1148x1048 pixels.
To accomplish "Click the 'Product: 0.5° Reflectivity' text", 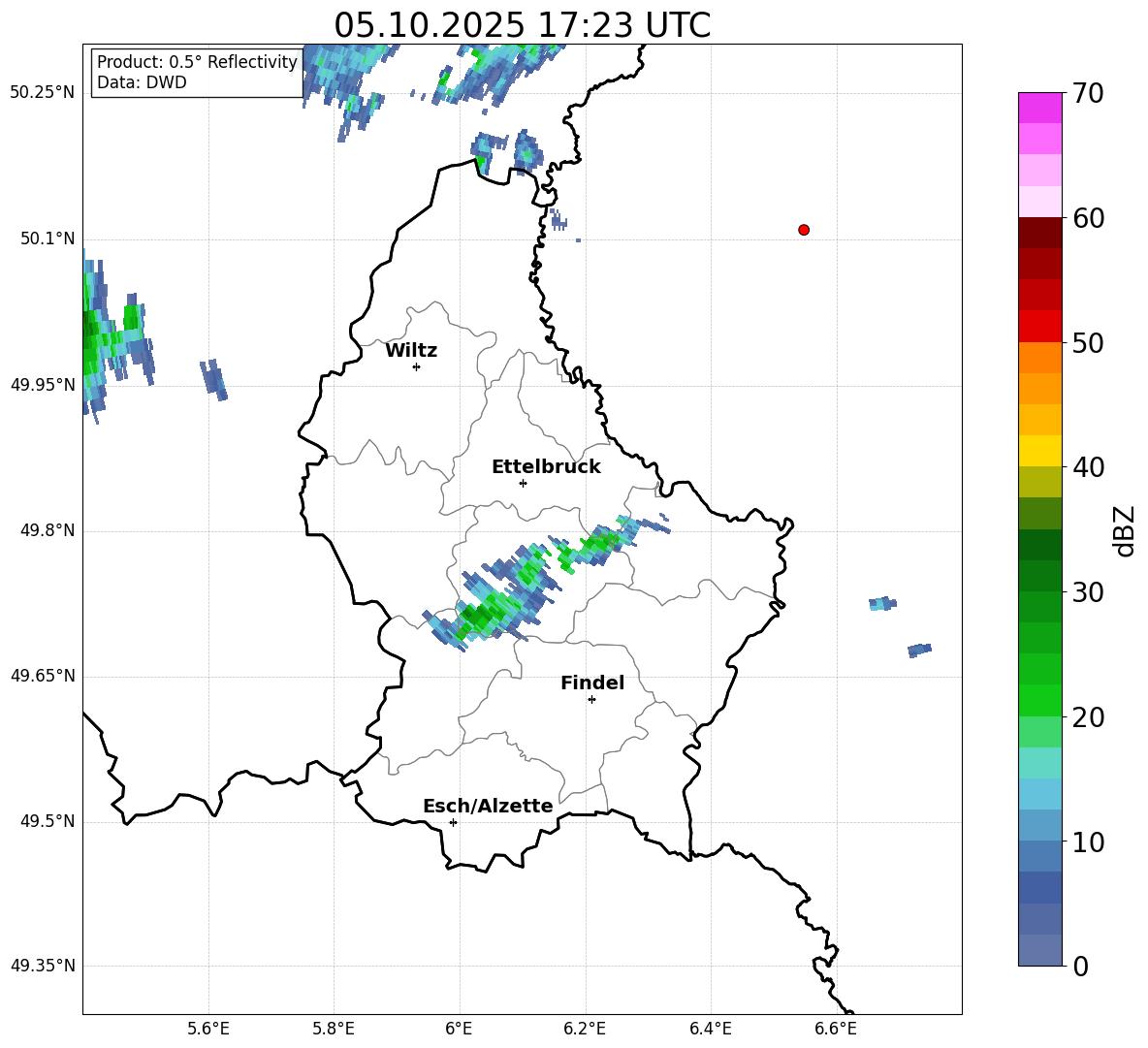I will (x=197, y=62).
